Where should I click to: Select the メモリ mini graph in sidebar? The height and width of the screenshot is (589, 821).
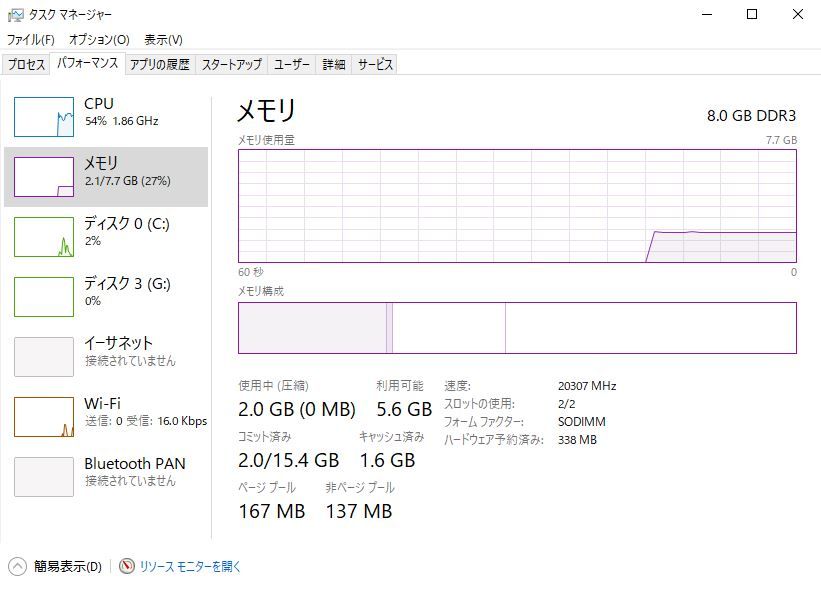coord(44,177)
